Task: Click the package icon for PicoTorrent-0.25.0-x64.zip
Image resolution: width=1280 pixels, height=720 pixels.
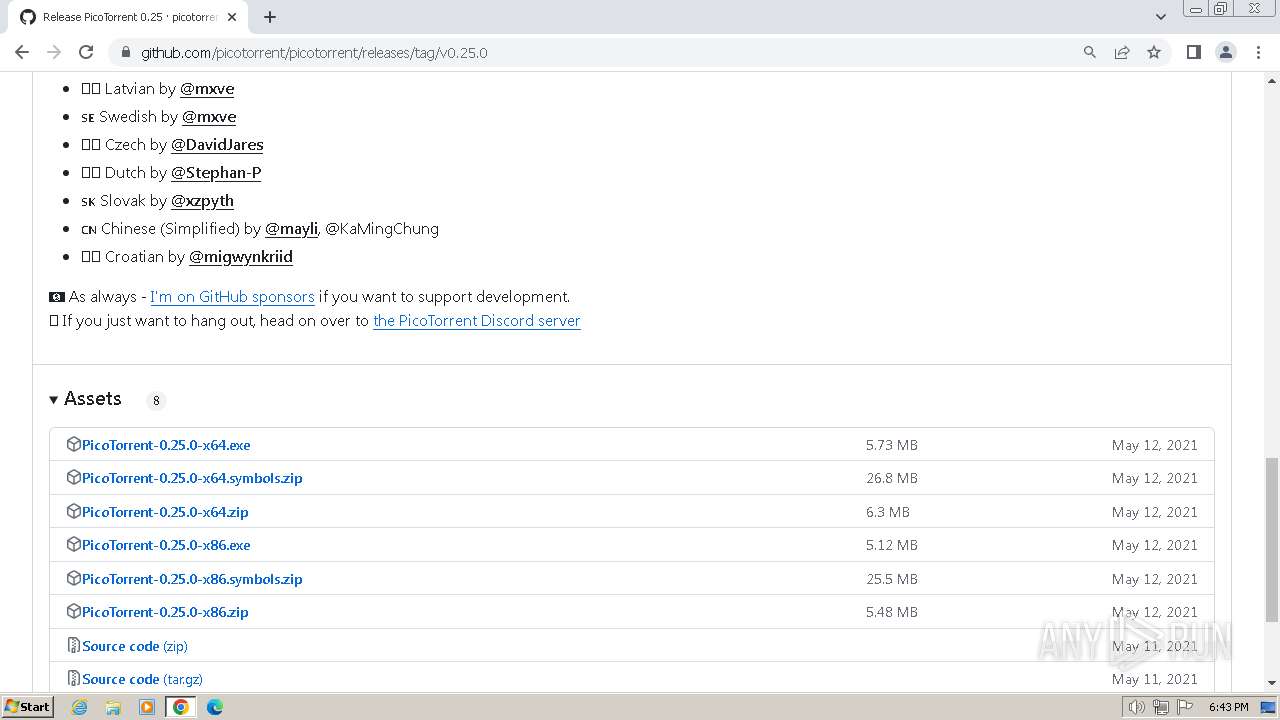Action: pos(73,511)
